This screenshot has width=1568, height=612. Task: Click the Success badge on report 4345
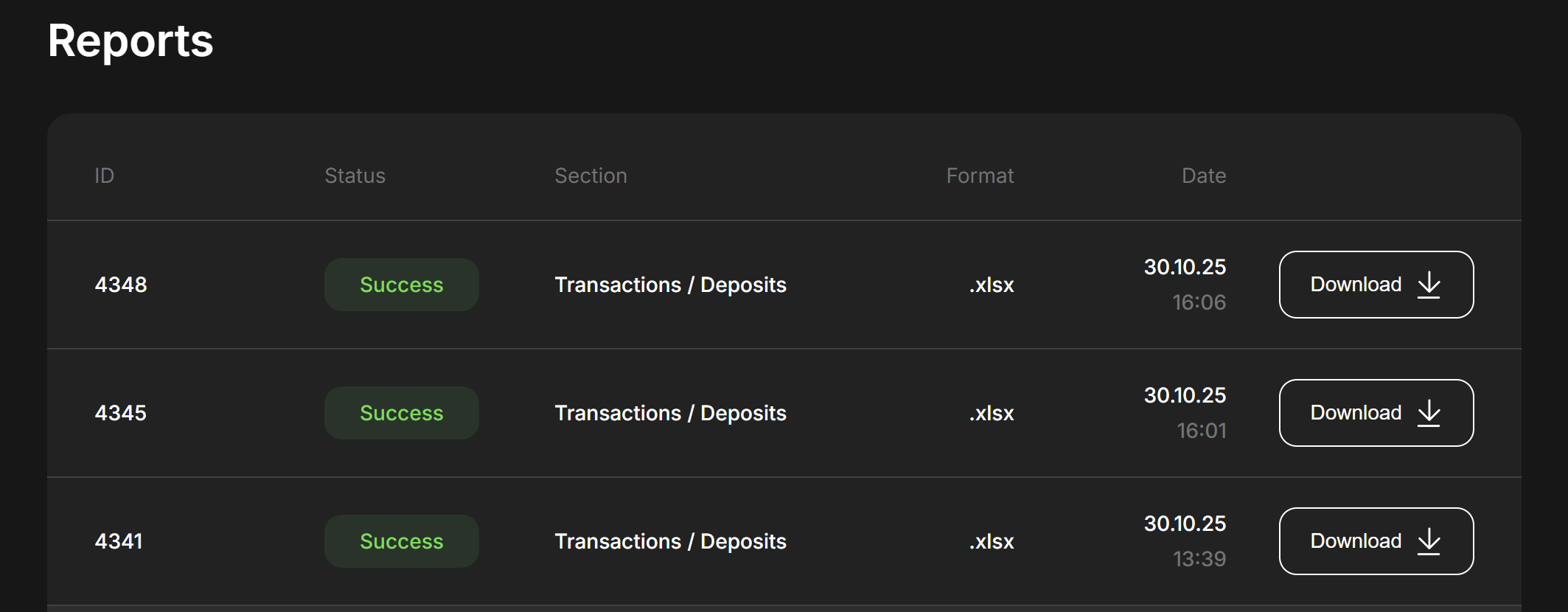click(402, 413)
